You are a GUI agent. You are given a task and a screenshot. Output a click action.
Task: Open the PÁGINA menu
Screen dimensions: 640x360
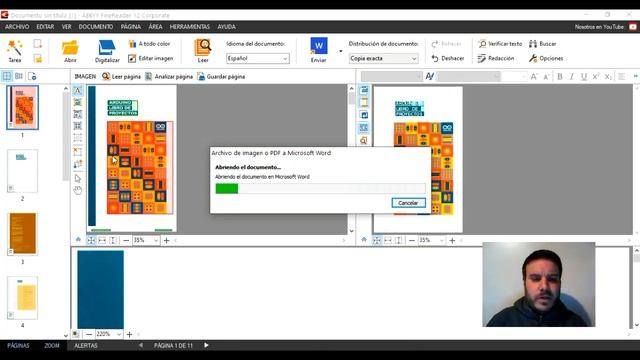click(x=131, y=27)
